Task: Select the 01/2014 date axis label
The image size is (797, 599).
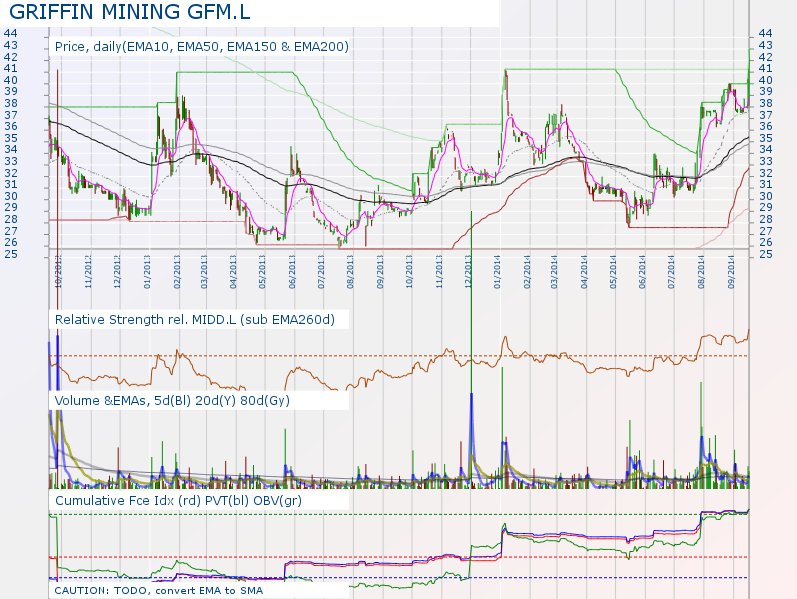Action: tap(498, 272)
